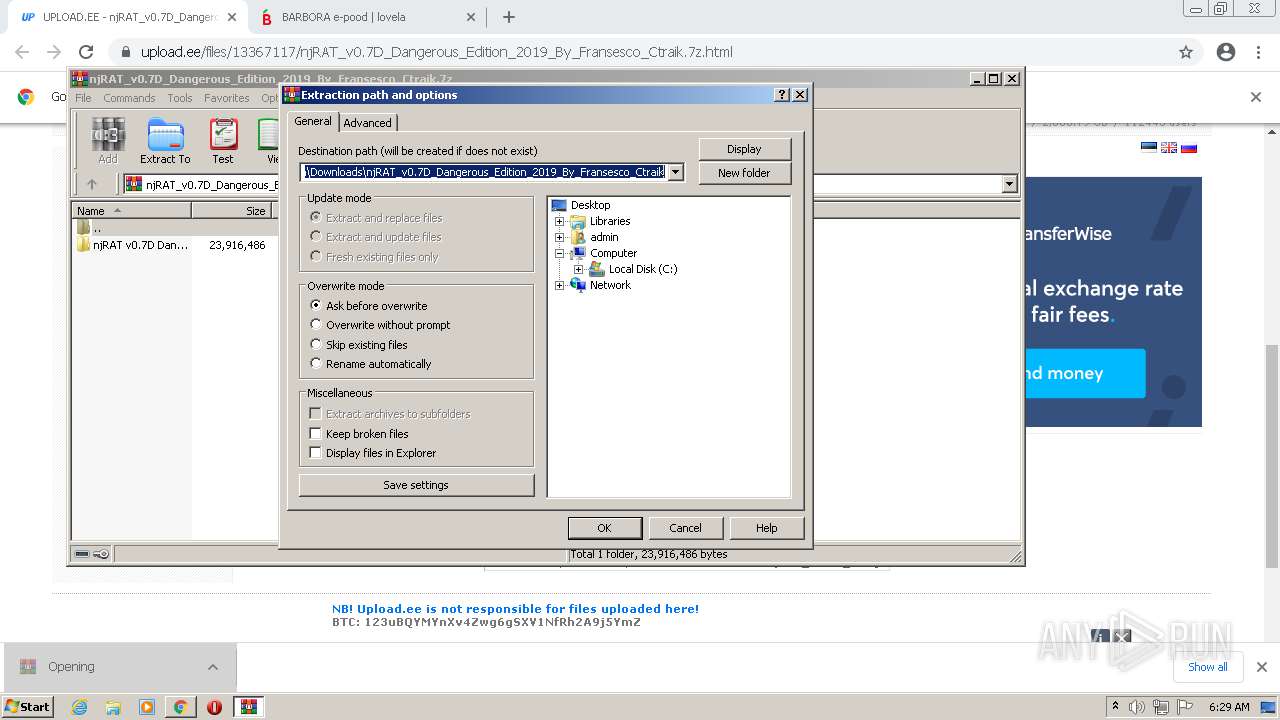Select Libraries in the folder tree

click(x=610, y=221)
